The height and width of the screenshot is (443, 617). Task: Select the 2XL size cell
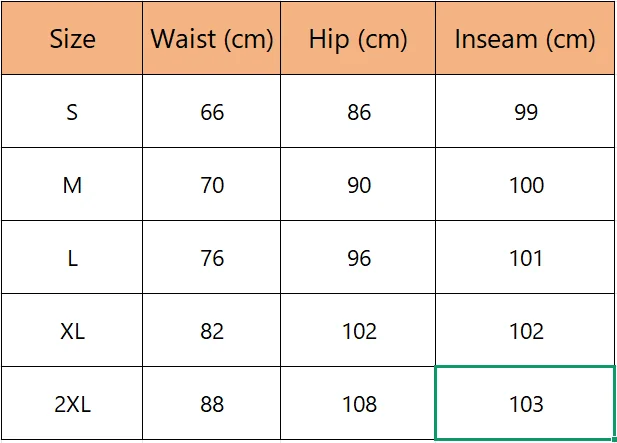point(72,404)
